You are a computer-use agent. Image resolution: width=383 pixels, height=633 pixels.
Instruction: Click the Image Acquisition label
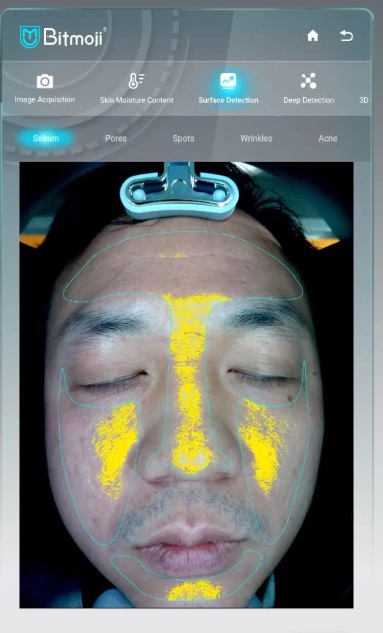[x=44, y=99]
